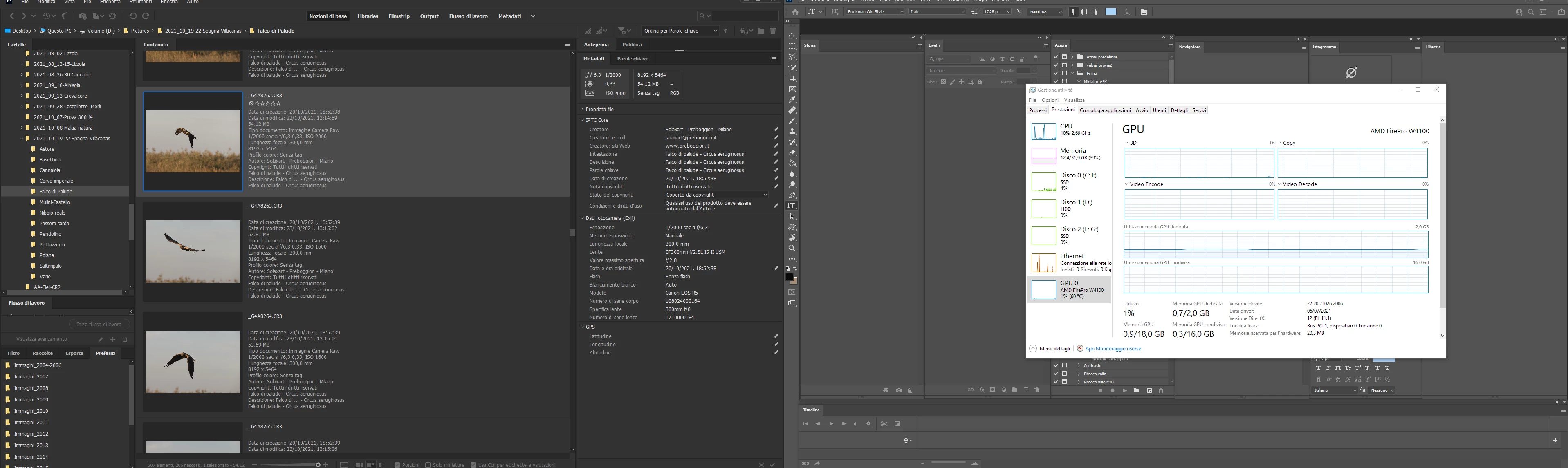The image size is (1568, 468).
Task: Select the _G4A8263.CR3 thumbnail
Action: (x=193, y=251)
